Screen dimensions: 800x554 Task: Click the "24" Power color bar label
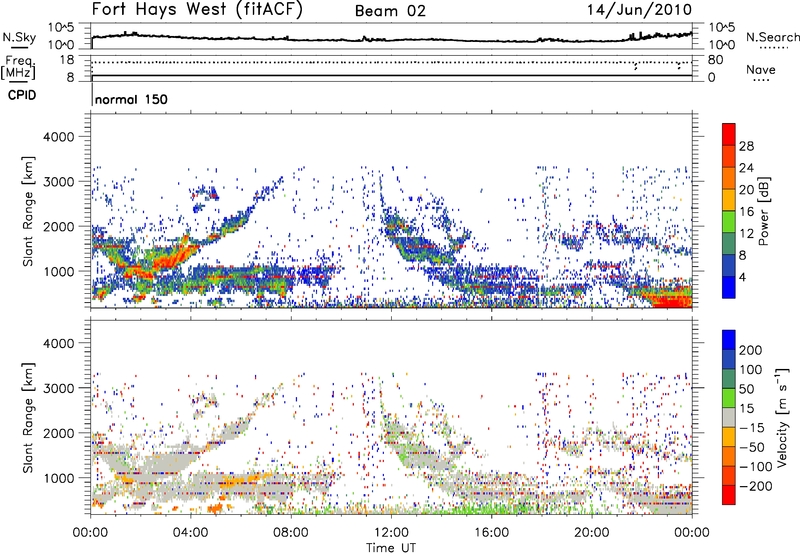pyautogui.click(x=746, y=168)
